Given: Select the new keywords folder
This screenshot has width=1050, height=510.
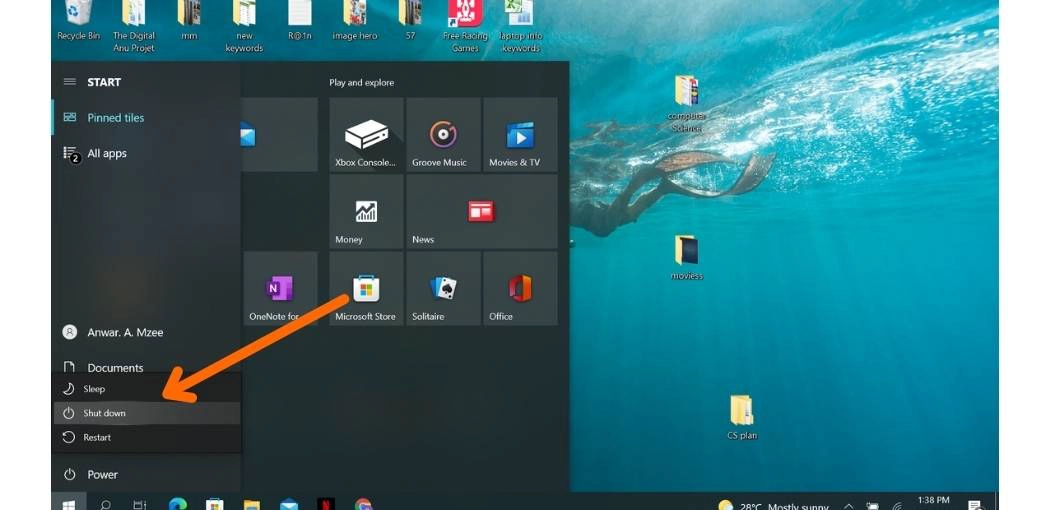Looking at the screenshot, I should pos(244,27).
